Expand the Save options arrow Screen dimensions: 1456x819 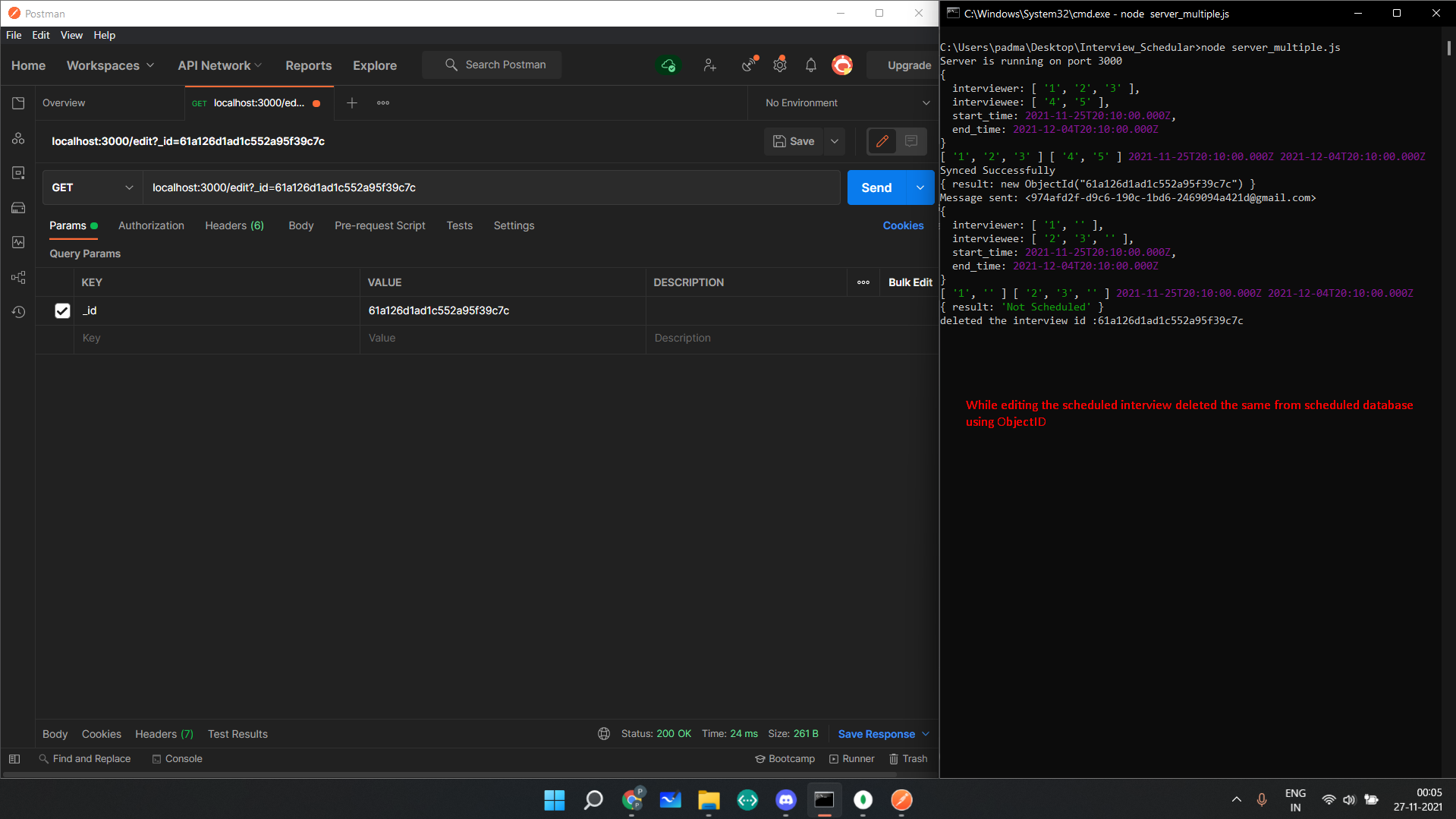(835, 141)
